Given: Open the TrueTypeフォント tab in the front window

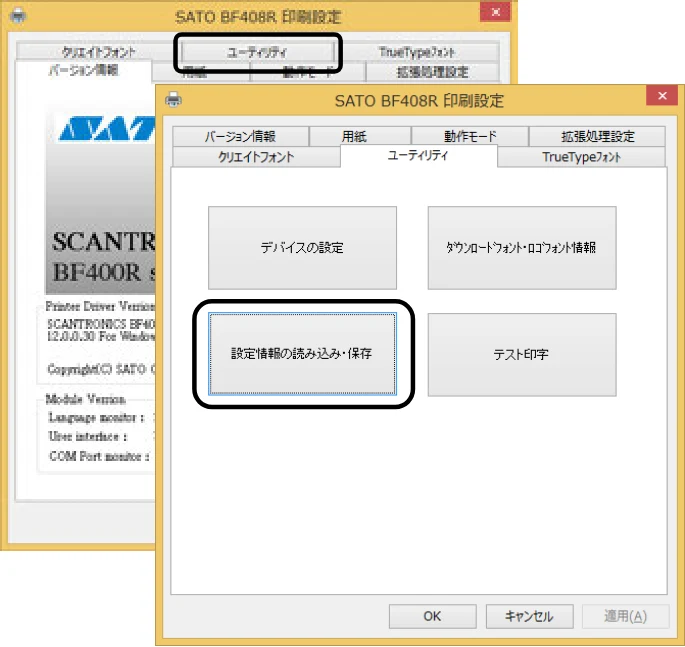Looking at the screenshot, I should [581, 157].
